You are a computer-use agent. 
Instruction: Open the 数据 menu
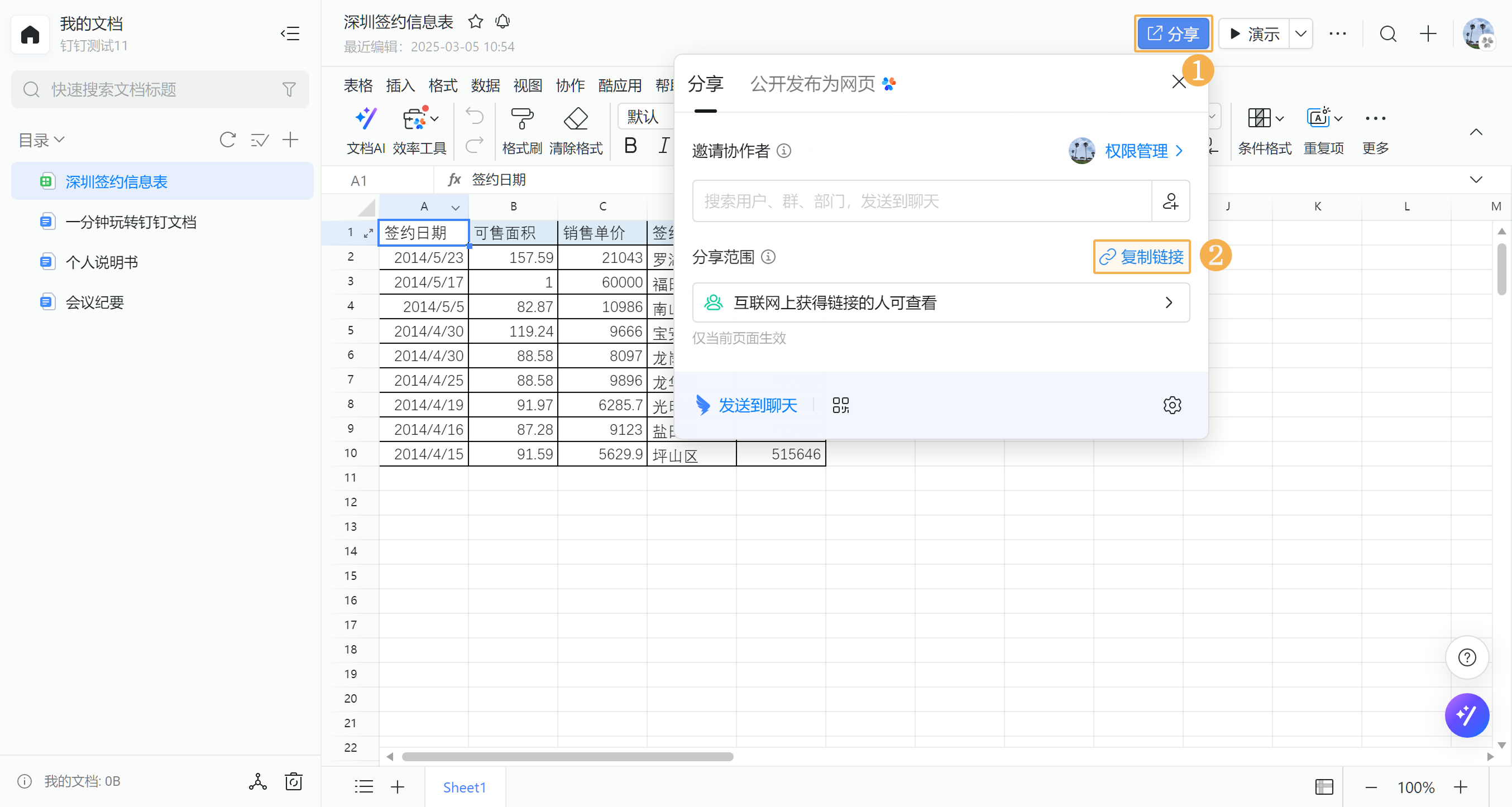485,85
